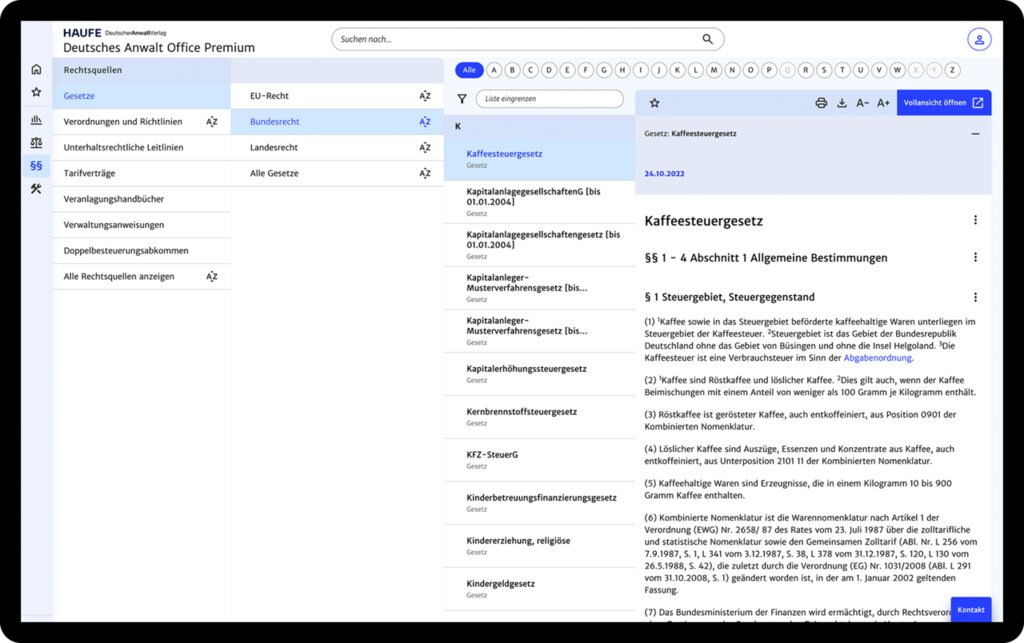The image size is (1024, 643).
Task: Download the current document
Action: [x=842, y=102]
